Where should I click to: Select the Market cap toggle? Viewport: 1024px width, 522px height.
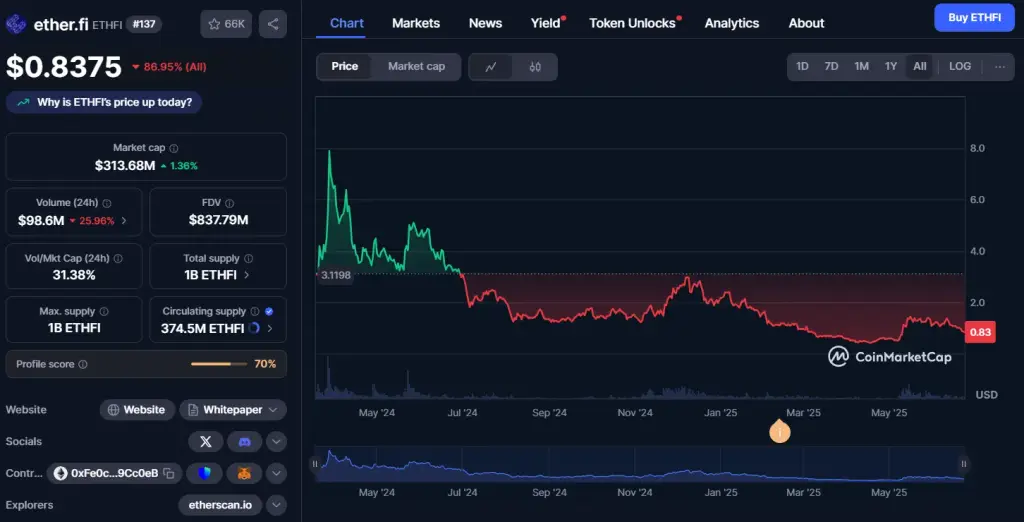tap(417, 67)
